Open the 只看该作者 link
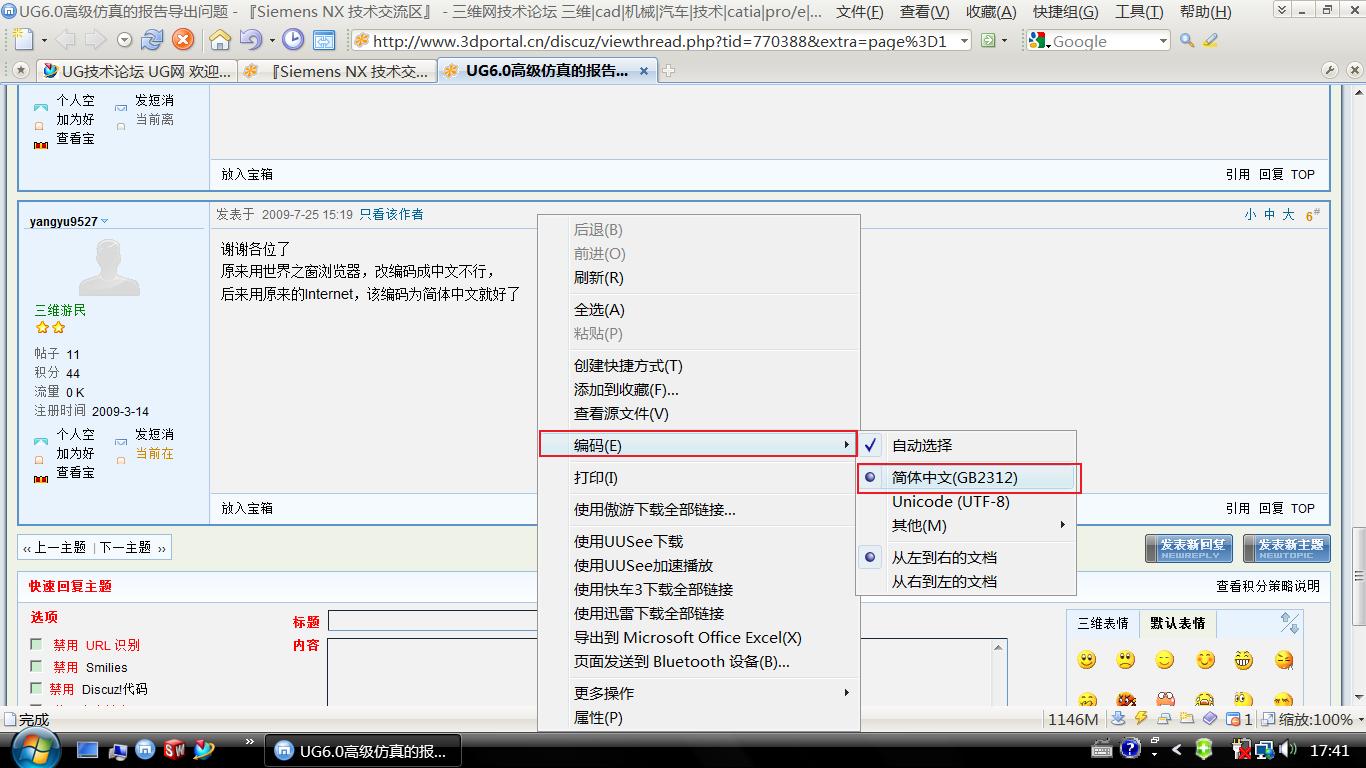 [x=391, y=214]
